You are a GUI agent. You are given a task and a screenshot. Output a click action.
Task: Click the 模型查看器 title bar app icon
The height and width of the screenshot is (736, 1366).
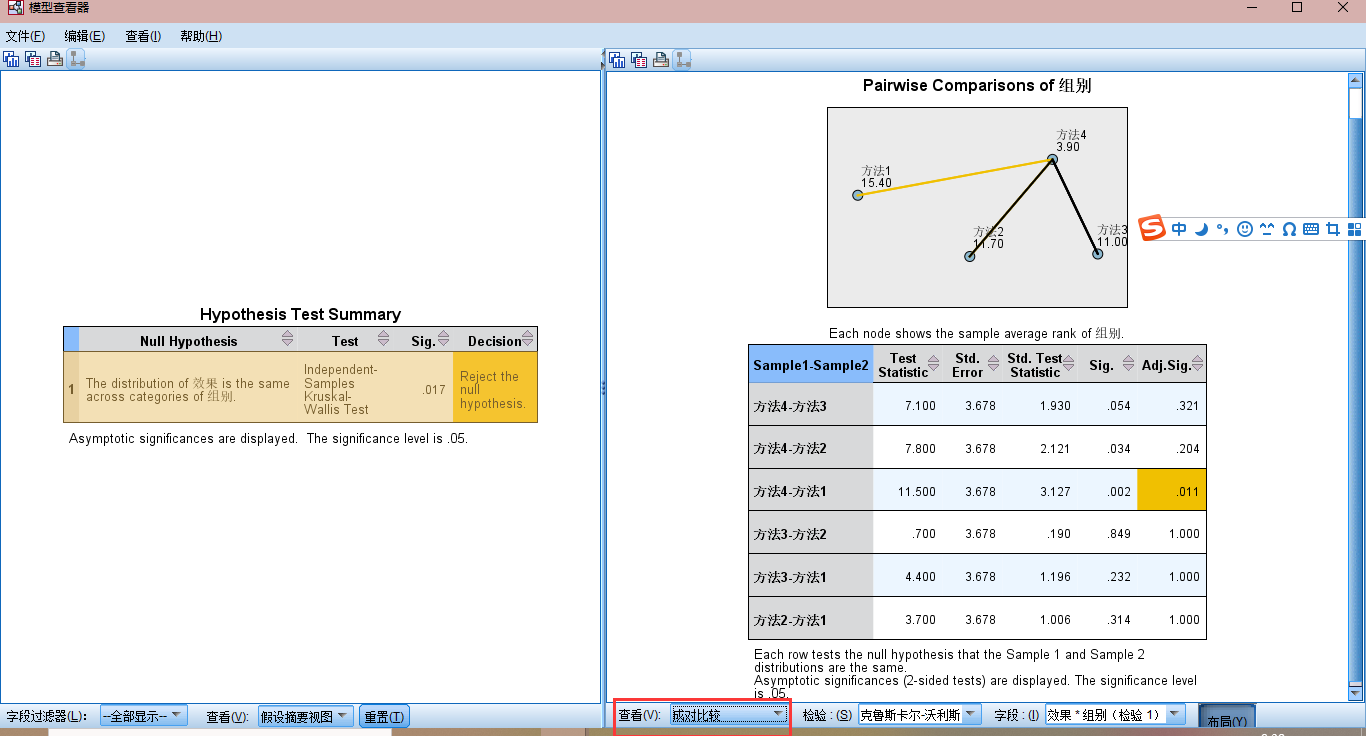[15, 8]
